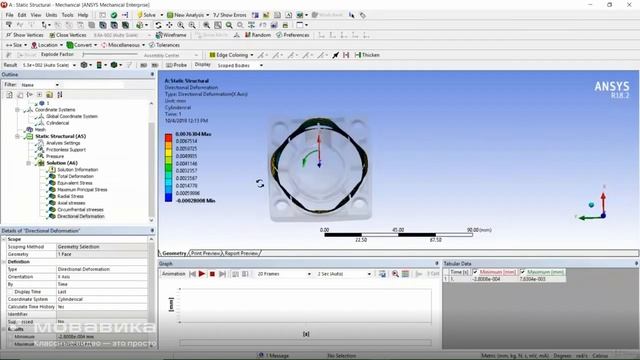The width and height of the screenshot is (640, 360).
Task: Select Cylinderical coordinate system item
Action: (57, 123)
